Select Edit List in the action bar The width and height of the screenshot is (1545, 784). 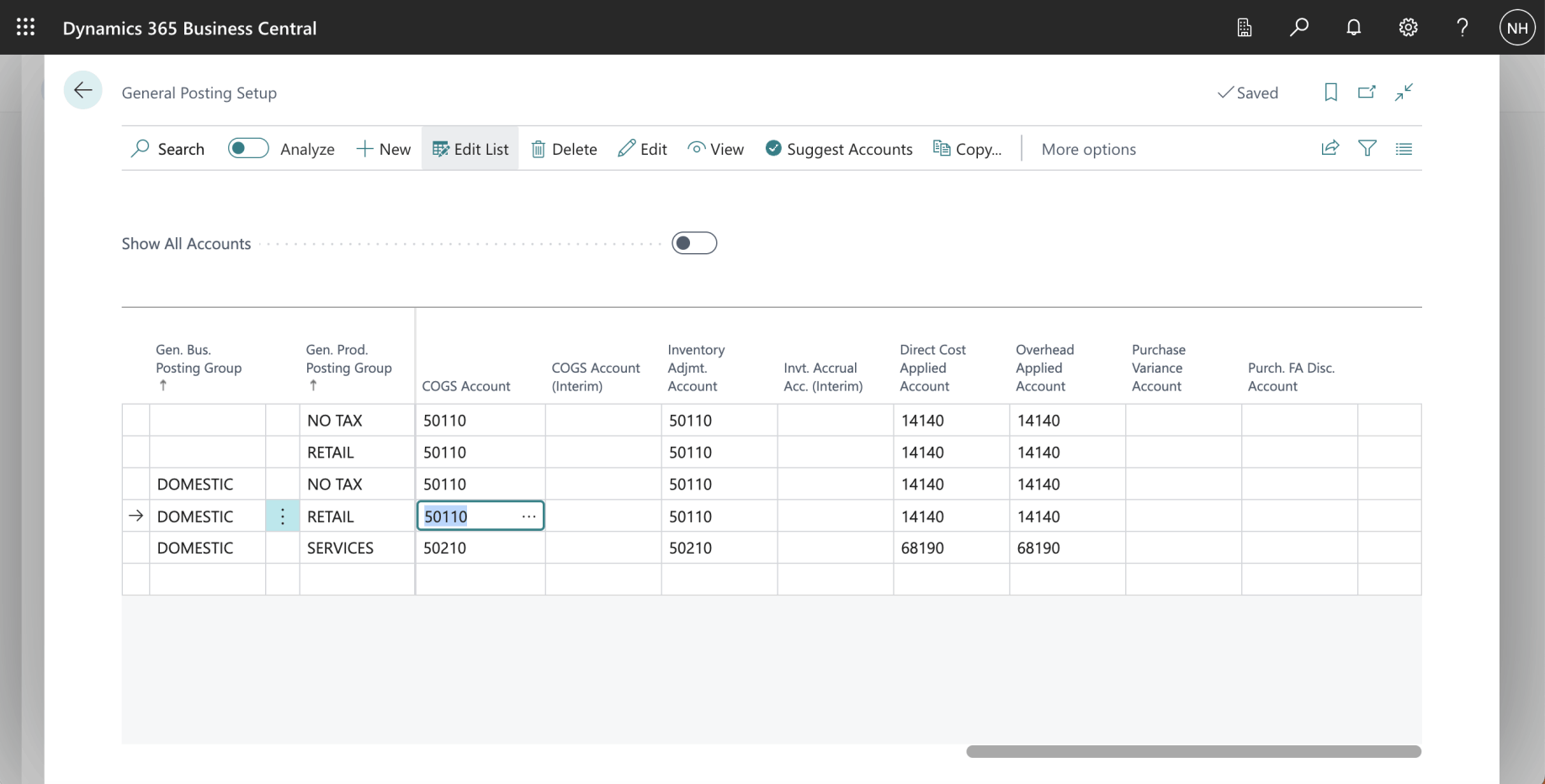[470, 149]
